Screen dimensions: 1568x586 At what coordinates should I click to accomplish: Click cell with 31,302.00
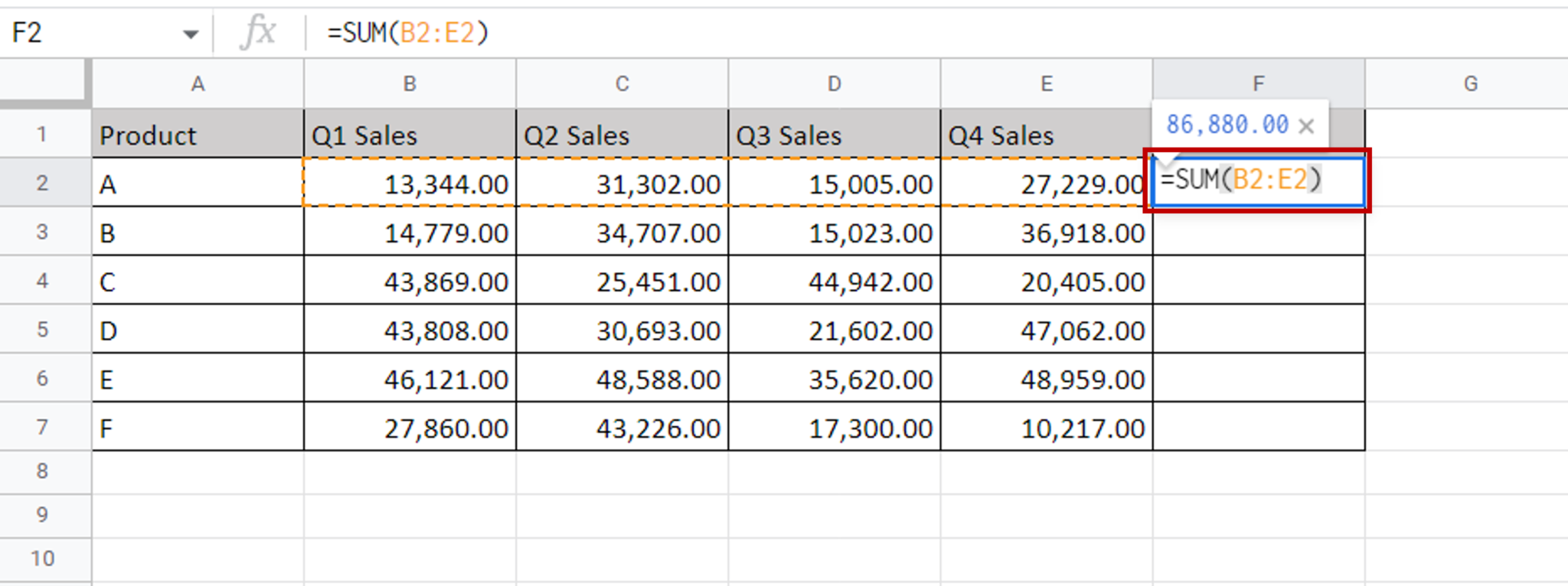tap(622, 183)
